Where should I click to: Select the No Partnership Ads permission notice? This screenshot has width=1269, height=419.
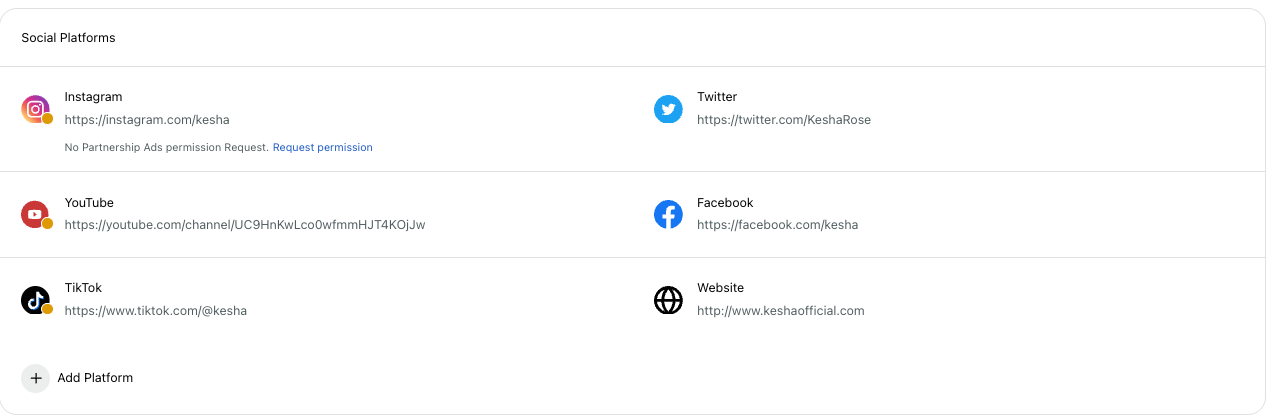tap(167, 148)
